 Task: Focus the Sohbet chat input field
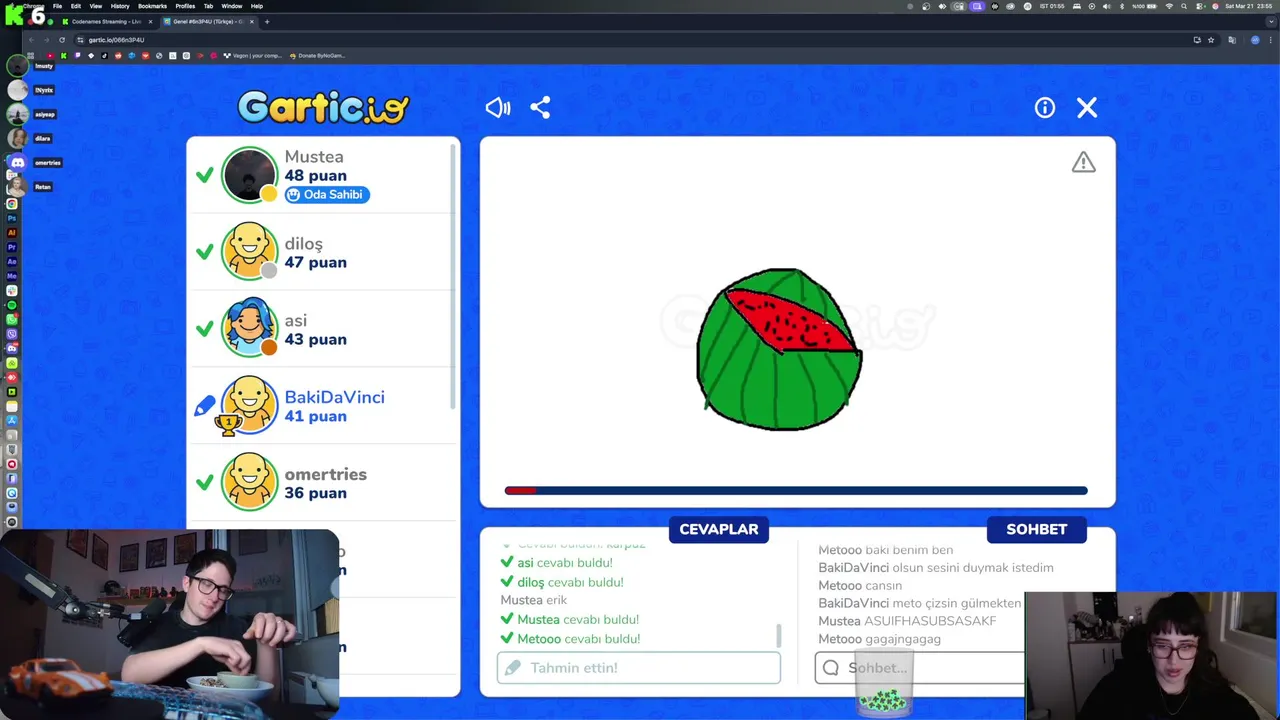tap(920, 667)
